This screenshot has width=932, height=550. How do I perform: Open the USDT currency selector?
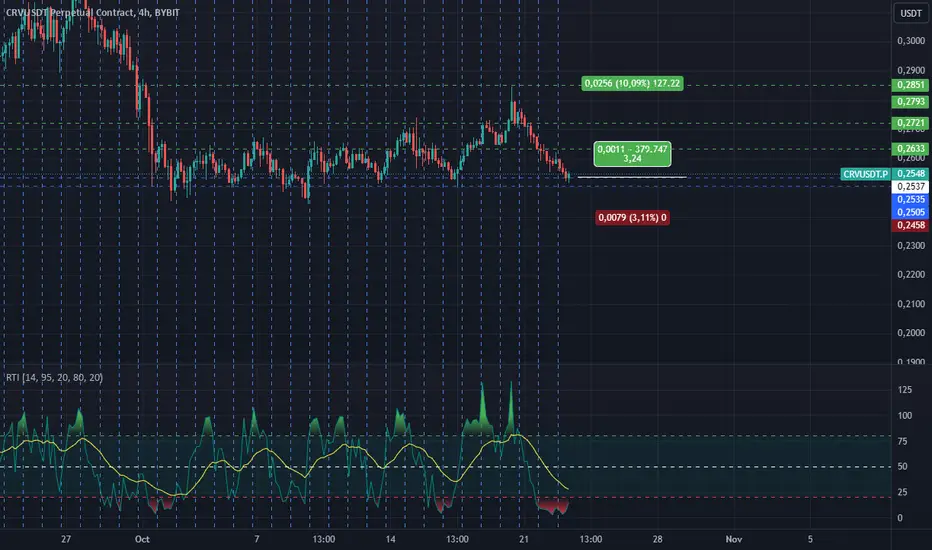[911, 13]
